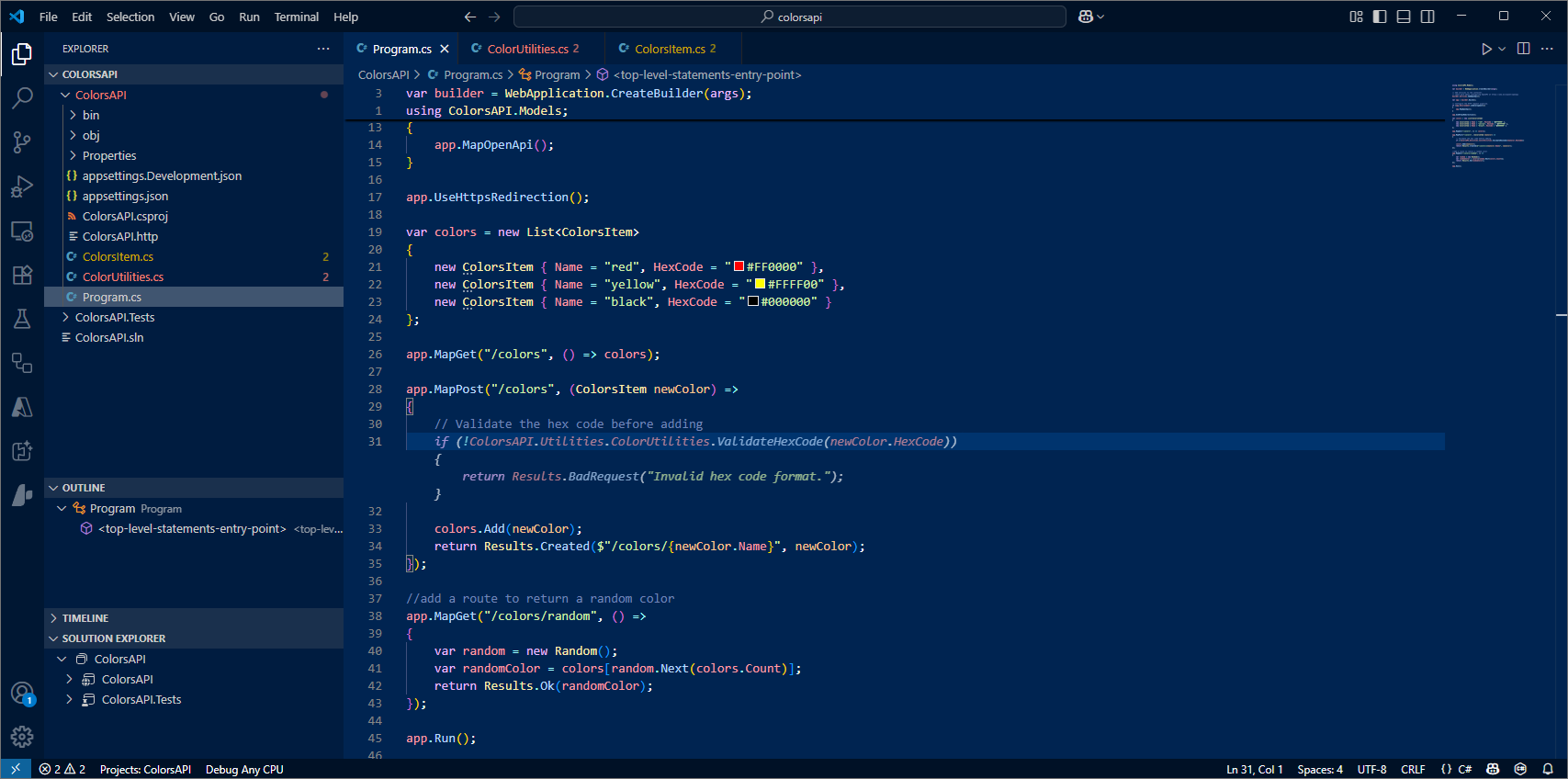The image size is (1568, 779).
Task: Click Split Editor Right icon
Action: (1523, 49)
